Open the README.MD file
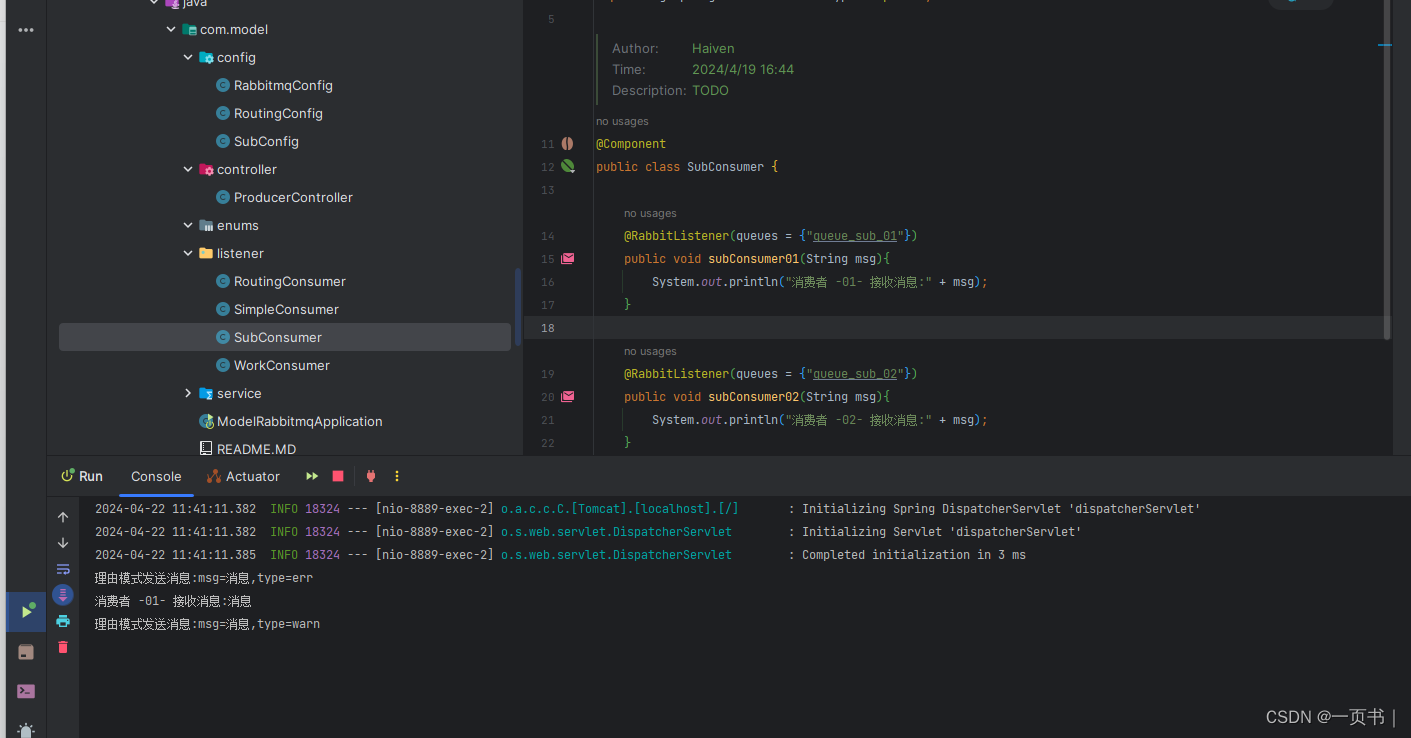Viewport: 1411px width, 738px height. 256,449
